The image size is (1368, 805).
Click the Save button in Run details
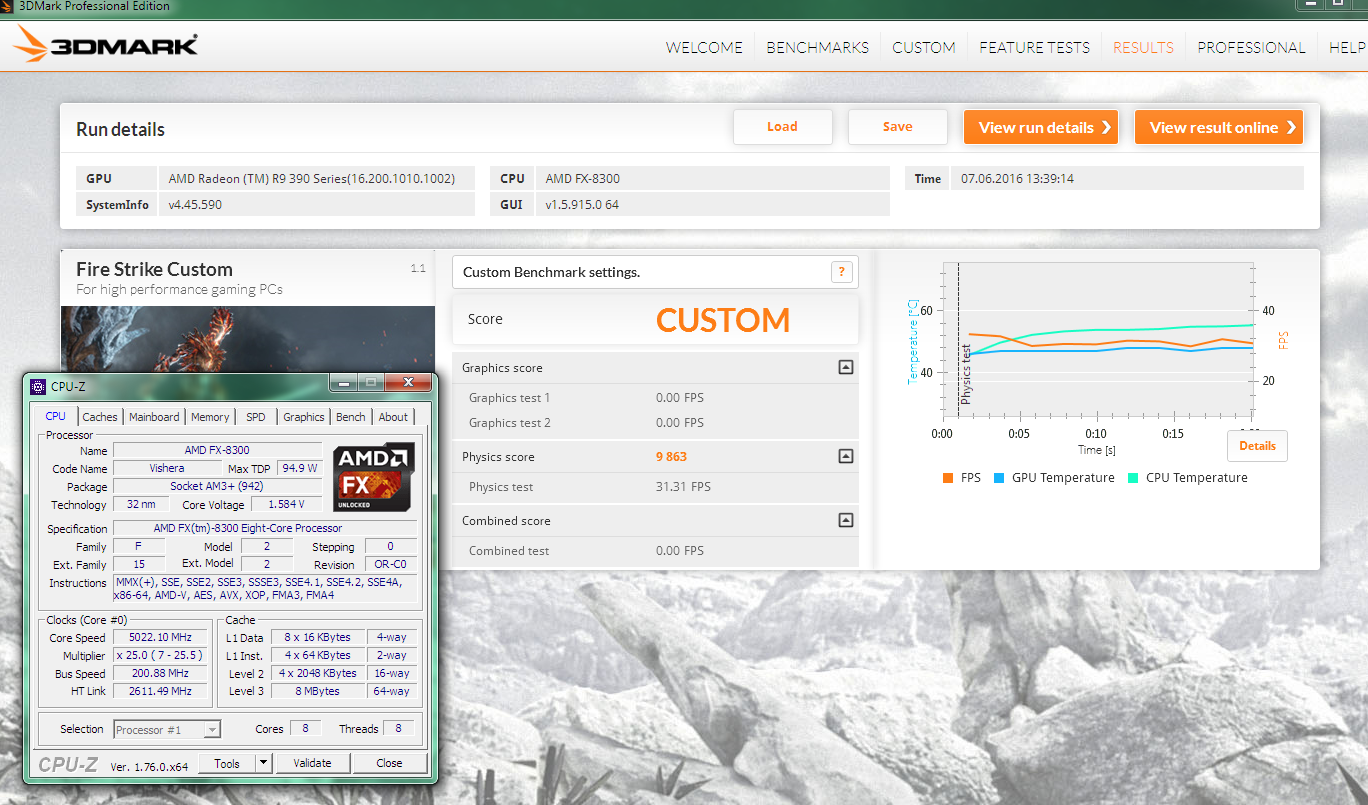[898, 127]
